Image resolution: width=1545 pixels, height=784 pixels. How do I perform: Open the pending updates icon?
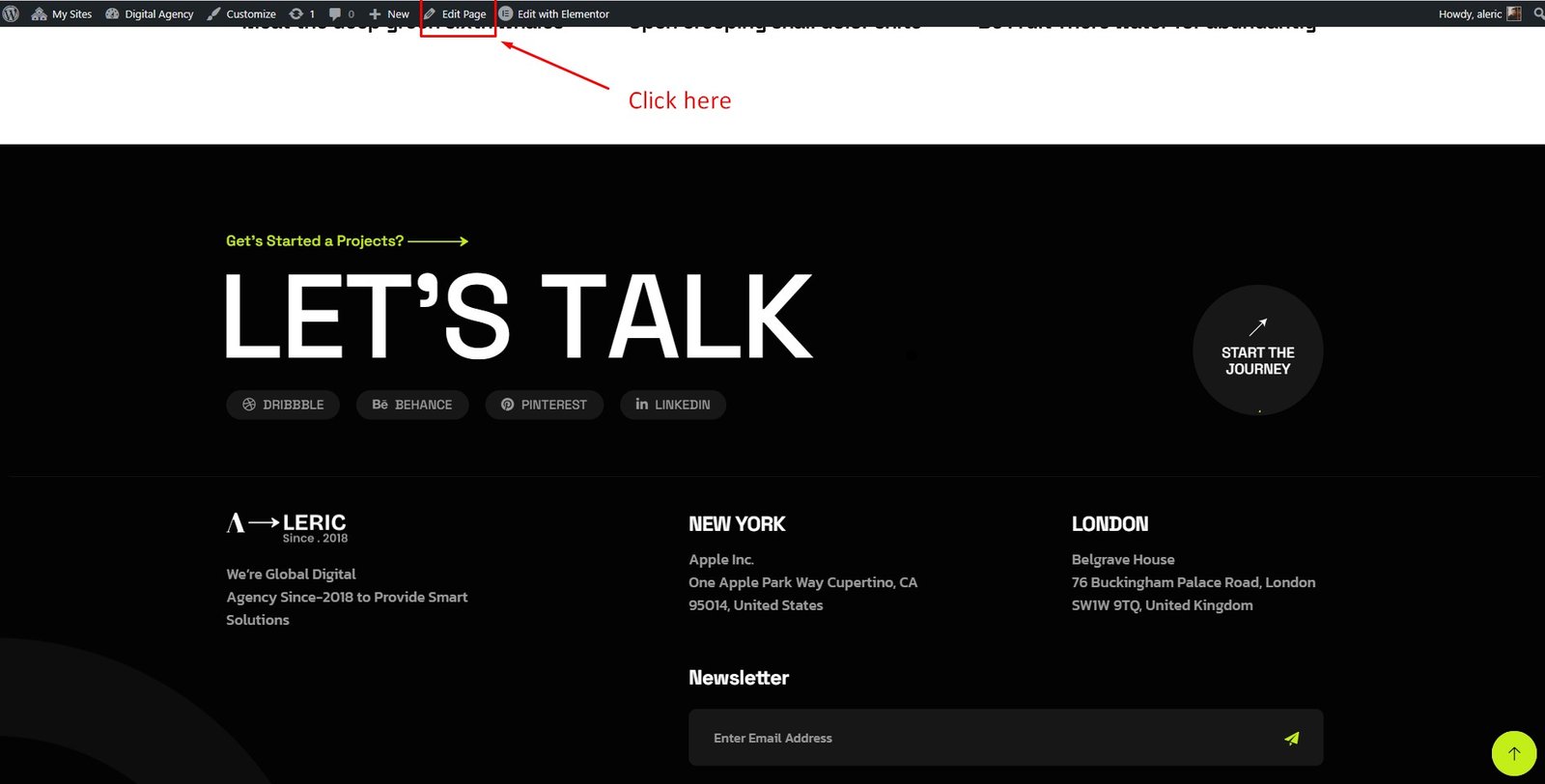click(x=302, y=14)
